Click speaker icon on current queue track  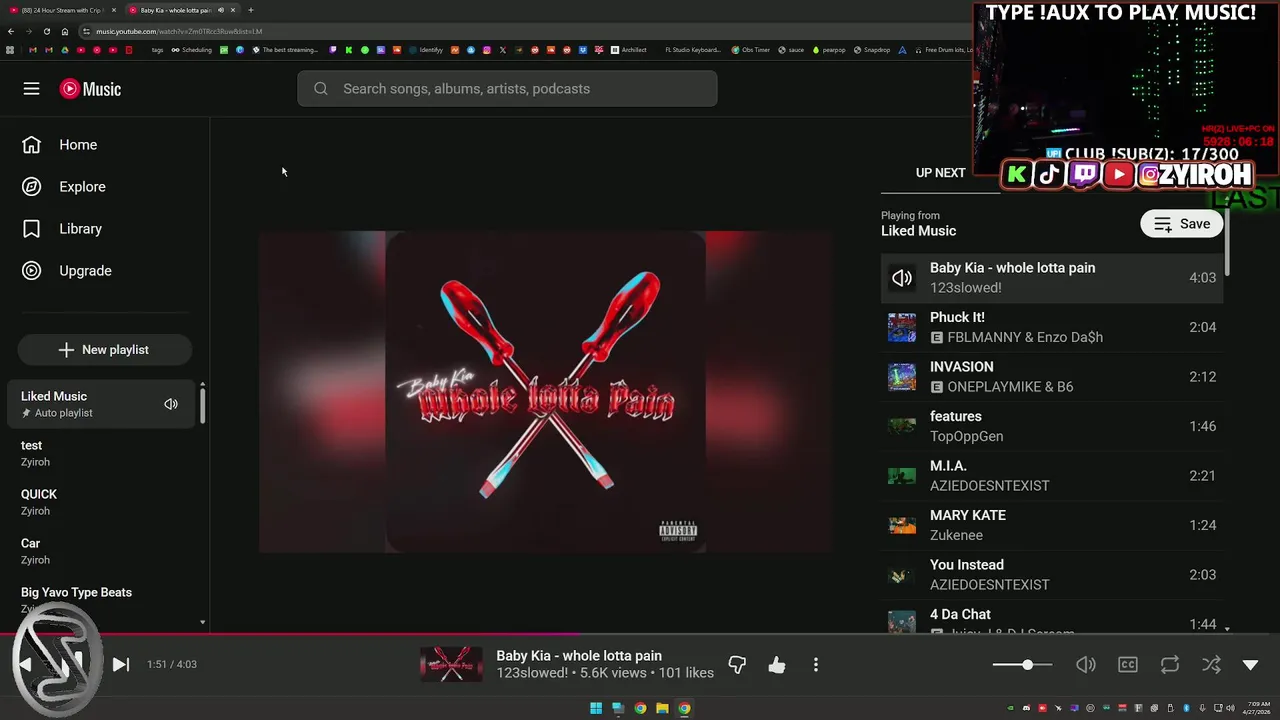pyautogui.click(x=902, y=278)
